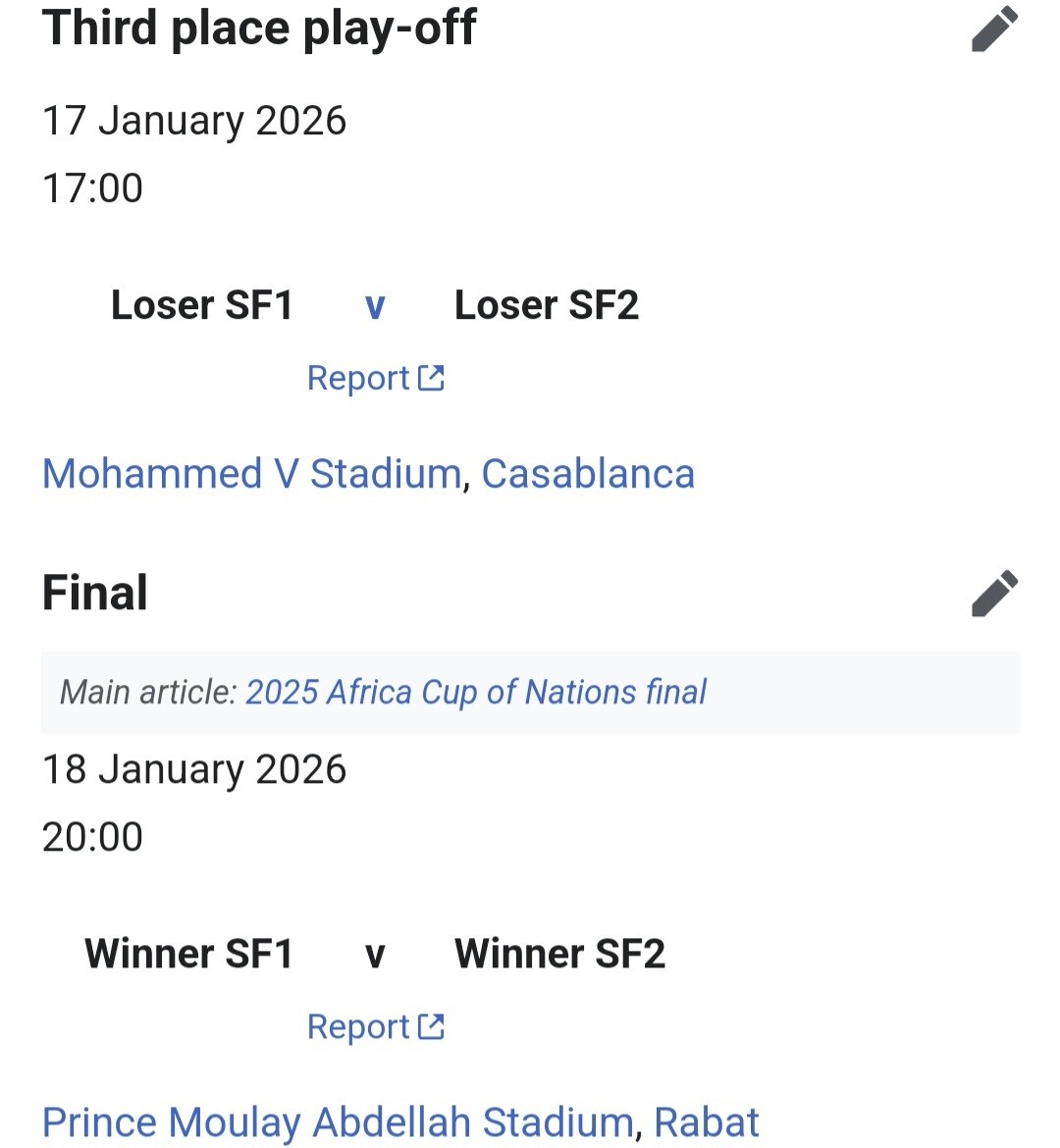The height and width of the screenshot is (1148, 1060).
Task: Open the Prince Moulay Abdellah Stadium link
Action: pyautogui.click(x=338, y=1122)
